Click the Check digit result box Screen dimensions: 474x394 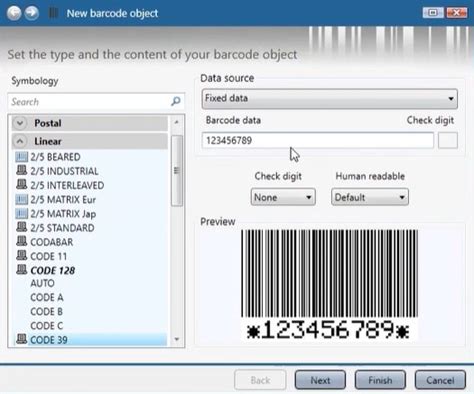coord(448,140)
